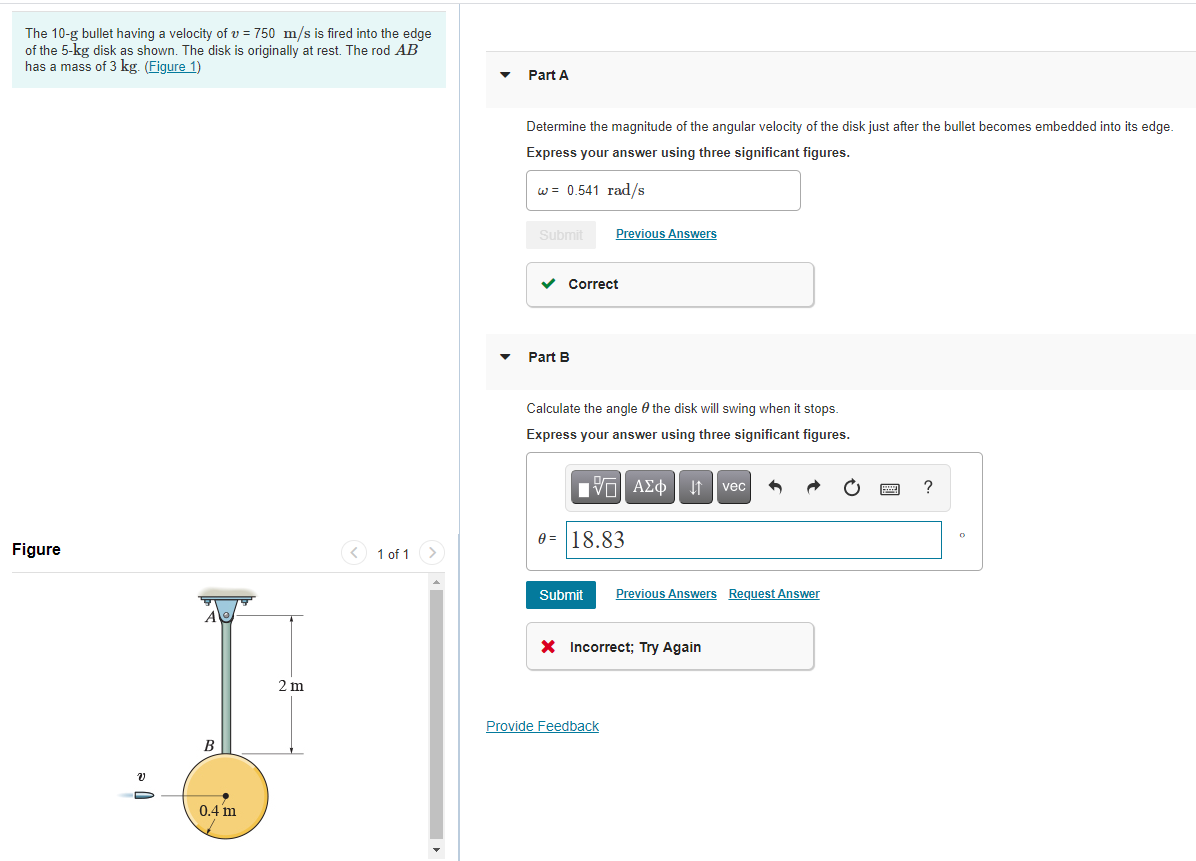Redo the equation edit
1196x861 pixels.
coord(813,487)
